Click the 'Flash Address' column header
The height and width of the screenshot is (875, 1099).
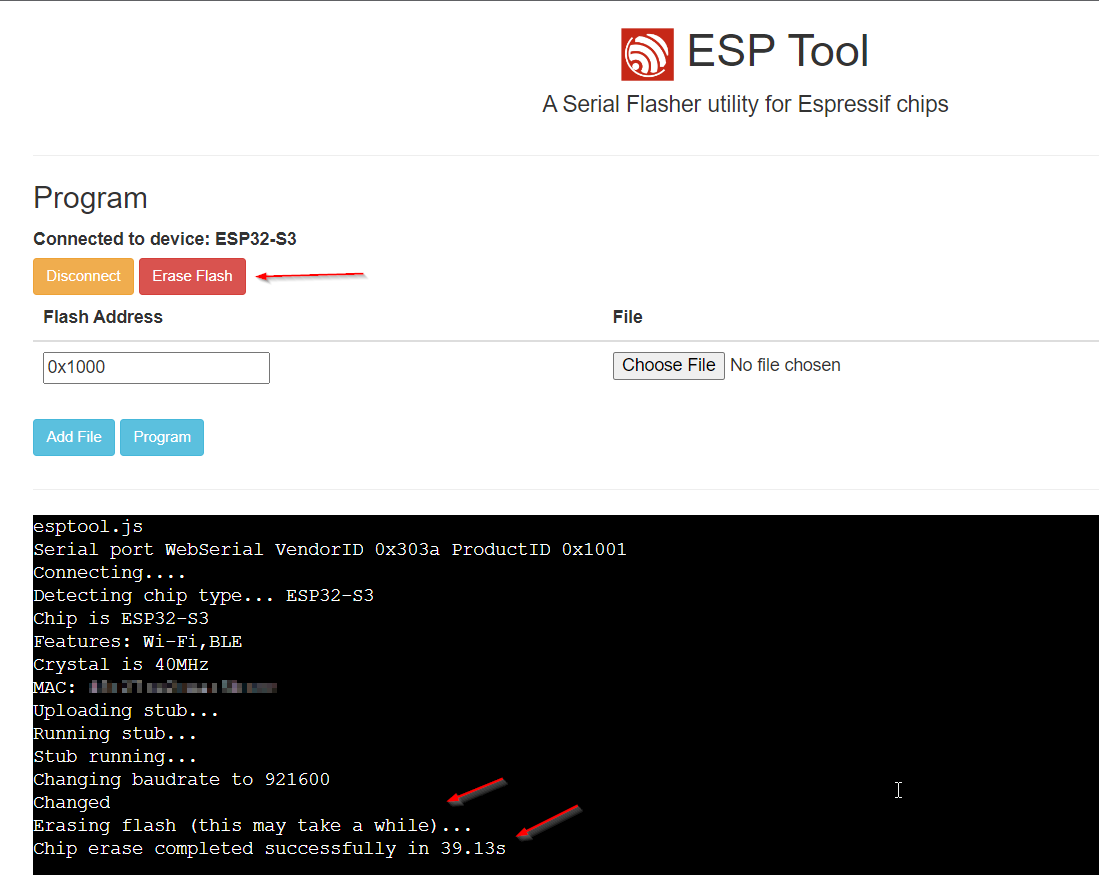pyautogui.click(x=103, y=317)
